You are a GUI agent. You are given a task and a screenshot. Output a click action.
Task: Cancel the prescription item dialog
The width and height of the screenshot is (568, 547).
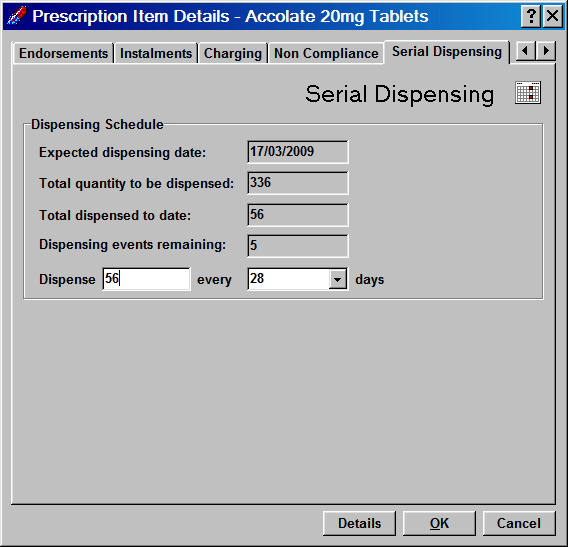pos(519,523)
